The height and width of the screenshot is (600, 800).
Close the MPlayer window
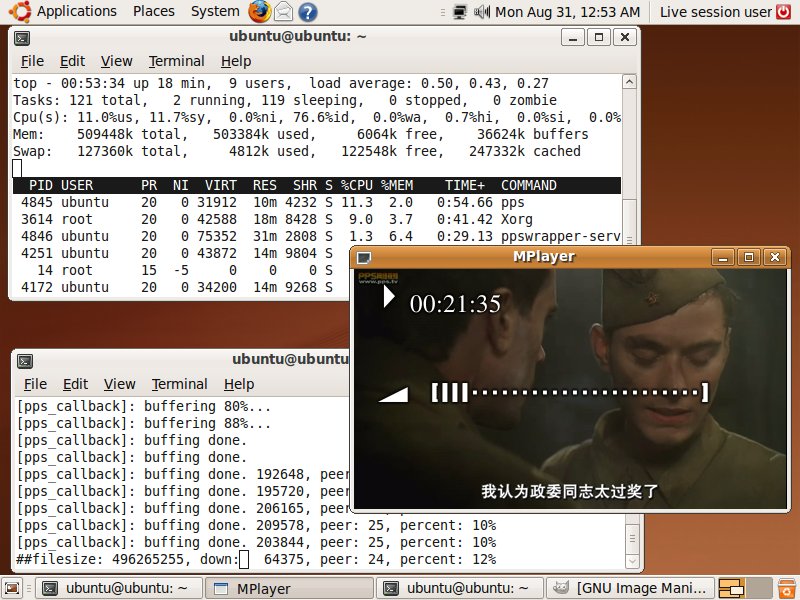tap(774, 257)
